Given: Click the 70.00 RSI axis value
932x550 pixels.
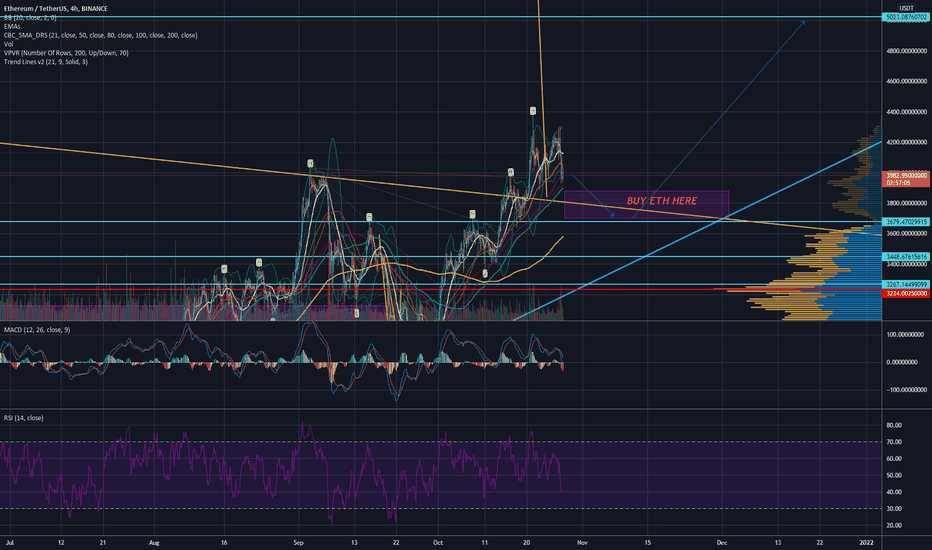Looking at the screenshot, I should [x=894, y=442].
